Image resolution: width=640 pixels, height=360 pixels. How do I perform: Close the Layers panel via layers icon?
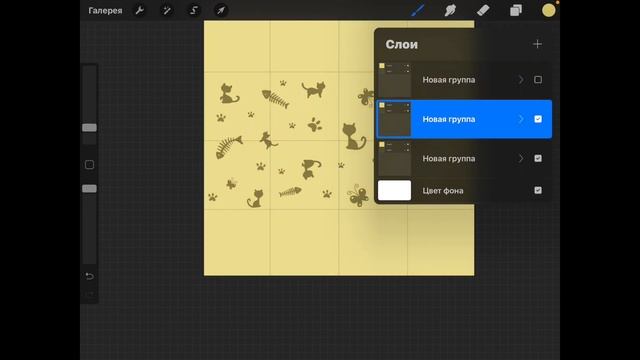coord(516,10)
